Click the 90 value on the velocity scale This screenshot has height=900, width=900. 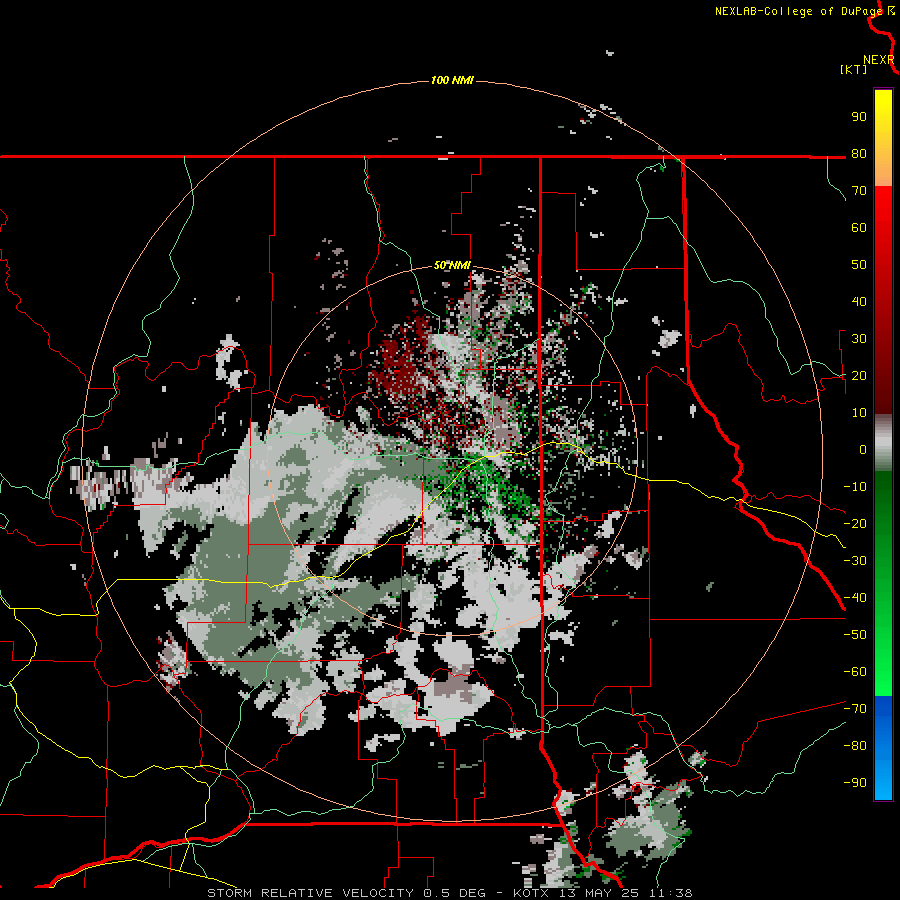(x=859, y=117)
